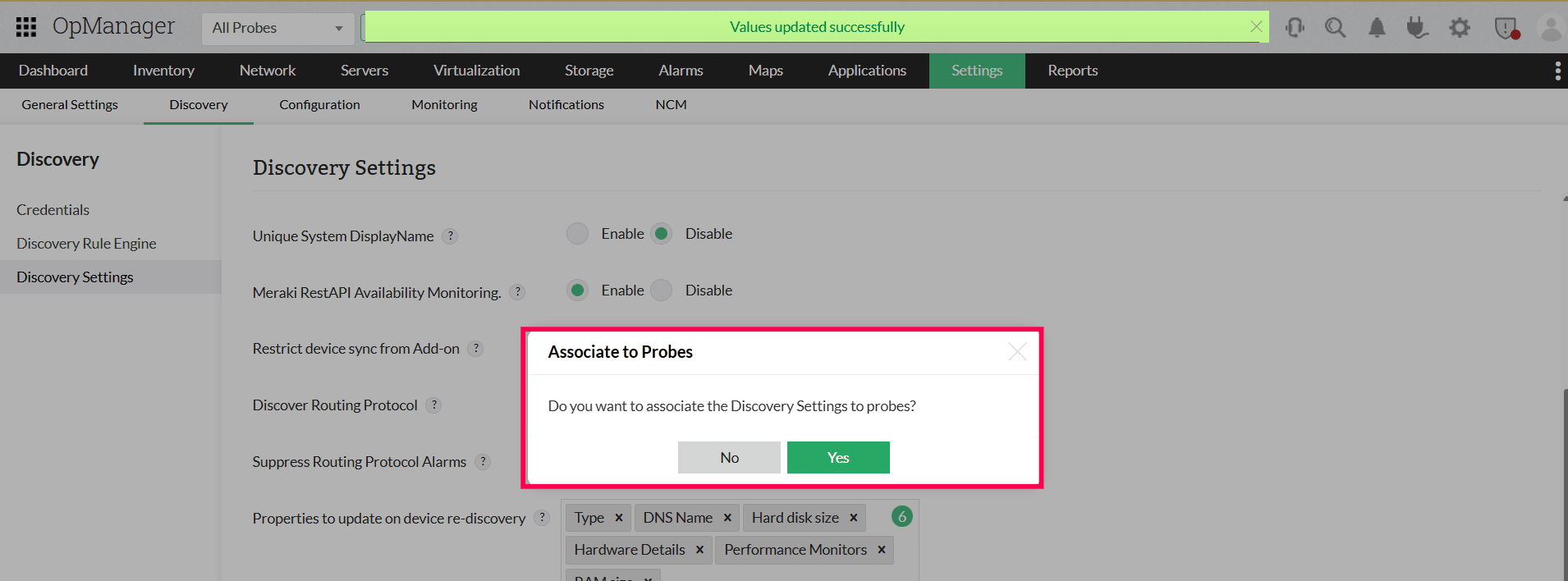The height and width of the screenshot is (581, 1568).
Task: Dismiss the success notification banner
Action: pos(1256,26)
